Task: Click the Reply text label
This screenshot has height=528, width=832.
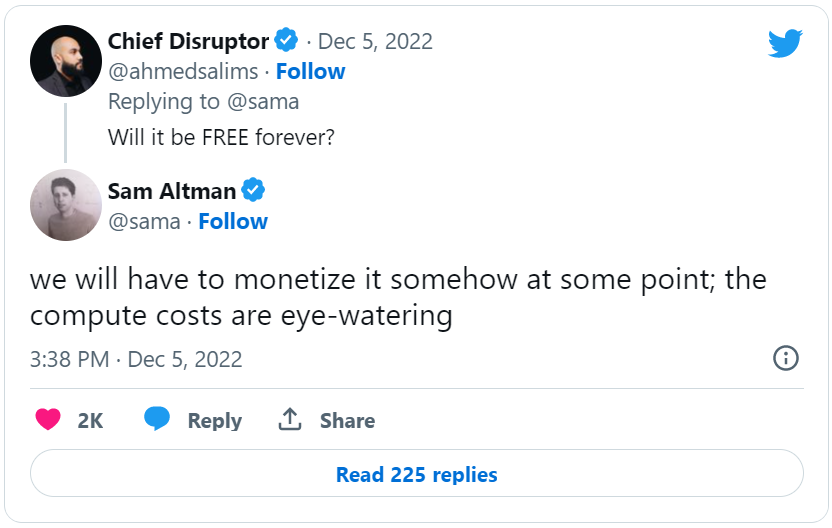Action: [x=214, y=421]
